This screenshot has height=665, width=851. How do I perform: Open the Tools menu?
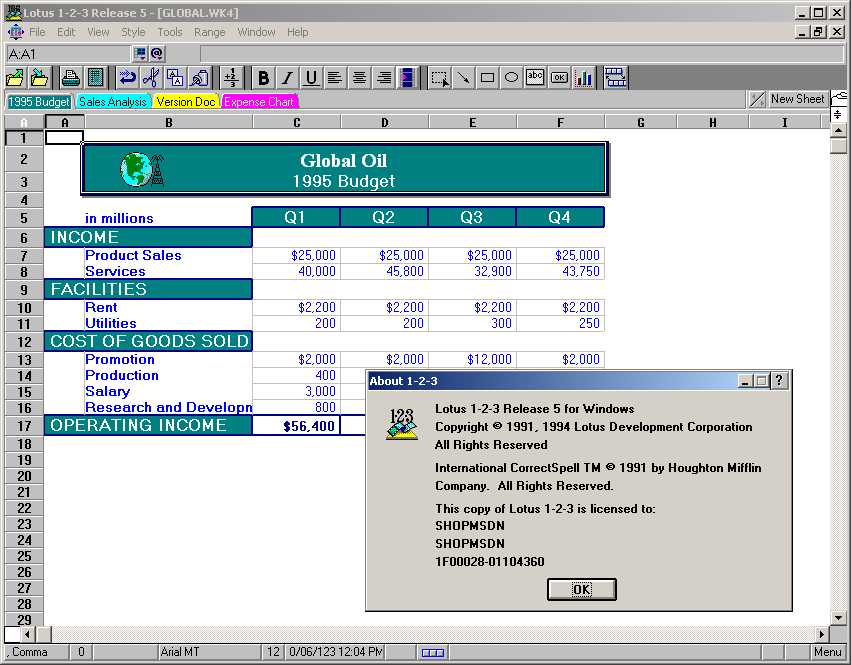tap(170, 32)
